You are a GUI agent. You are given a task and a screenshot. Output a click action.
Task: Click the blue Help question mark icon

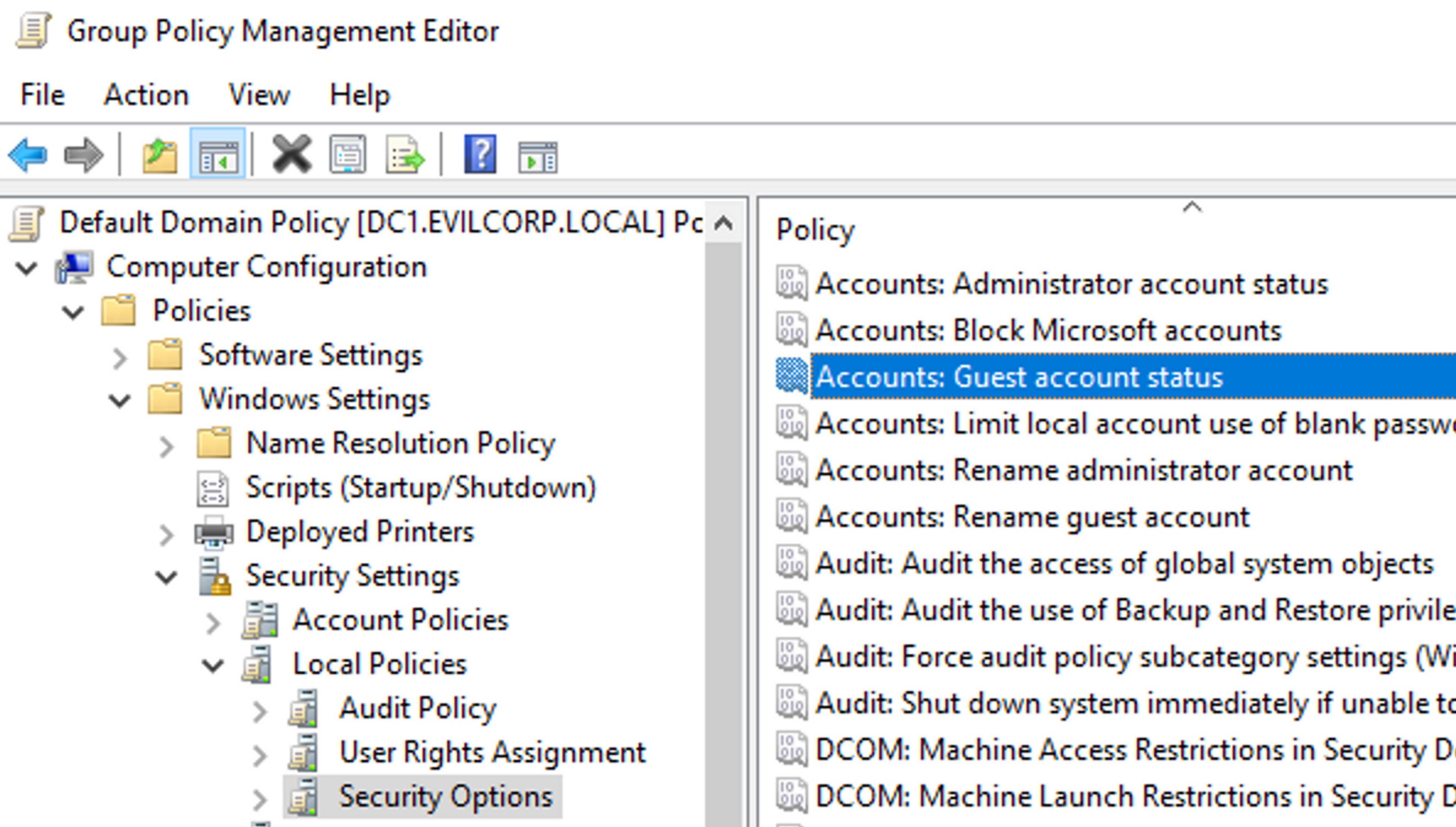[x=480, y=155]
